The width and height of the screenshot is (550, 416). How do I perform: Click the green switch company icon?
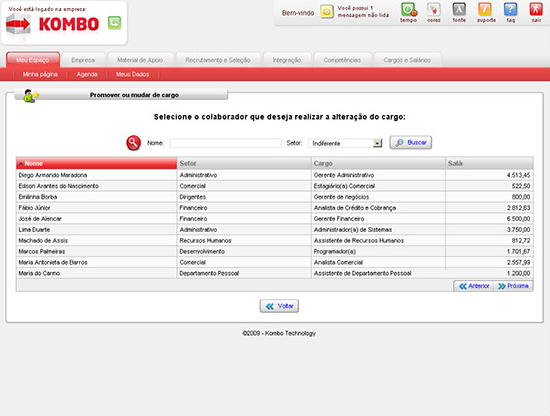[114, 23]
